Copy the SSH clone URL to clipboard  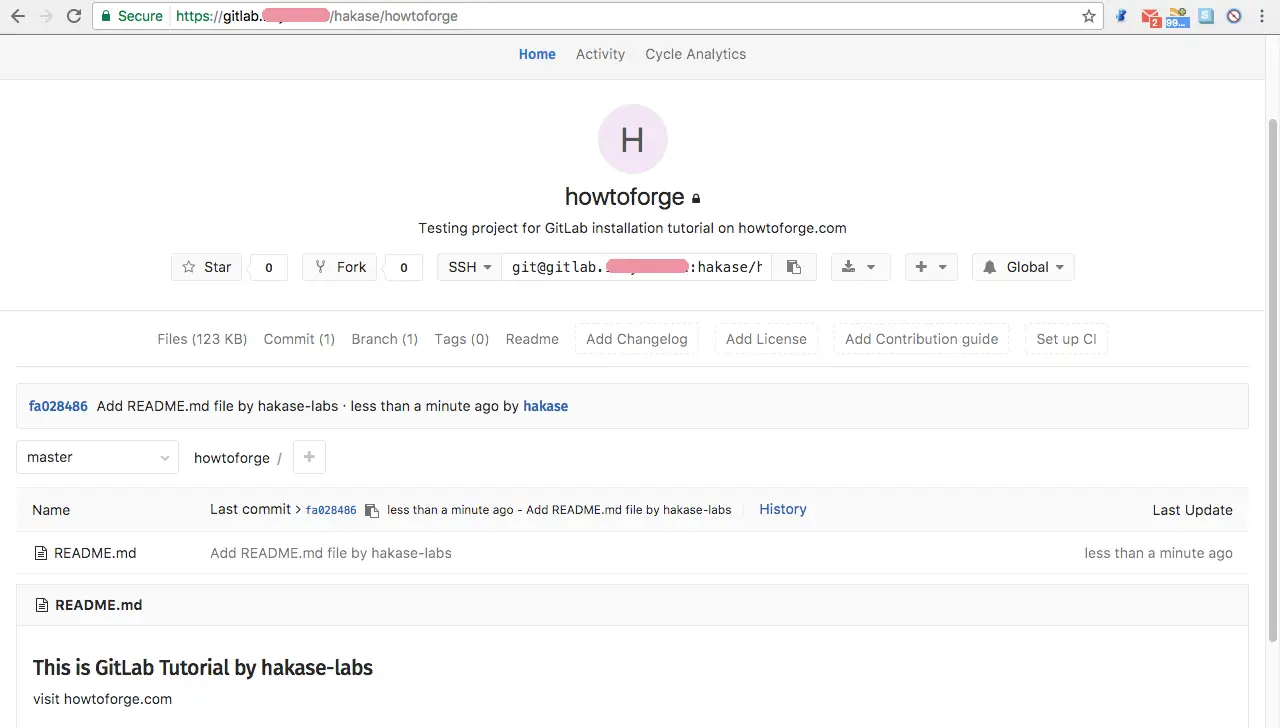click(x=794, y=267)
